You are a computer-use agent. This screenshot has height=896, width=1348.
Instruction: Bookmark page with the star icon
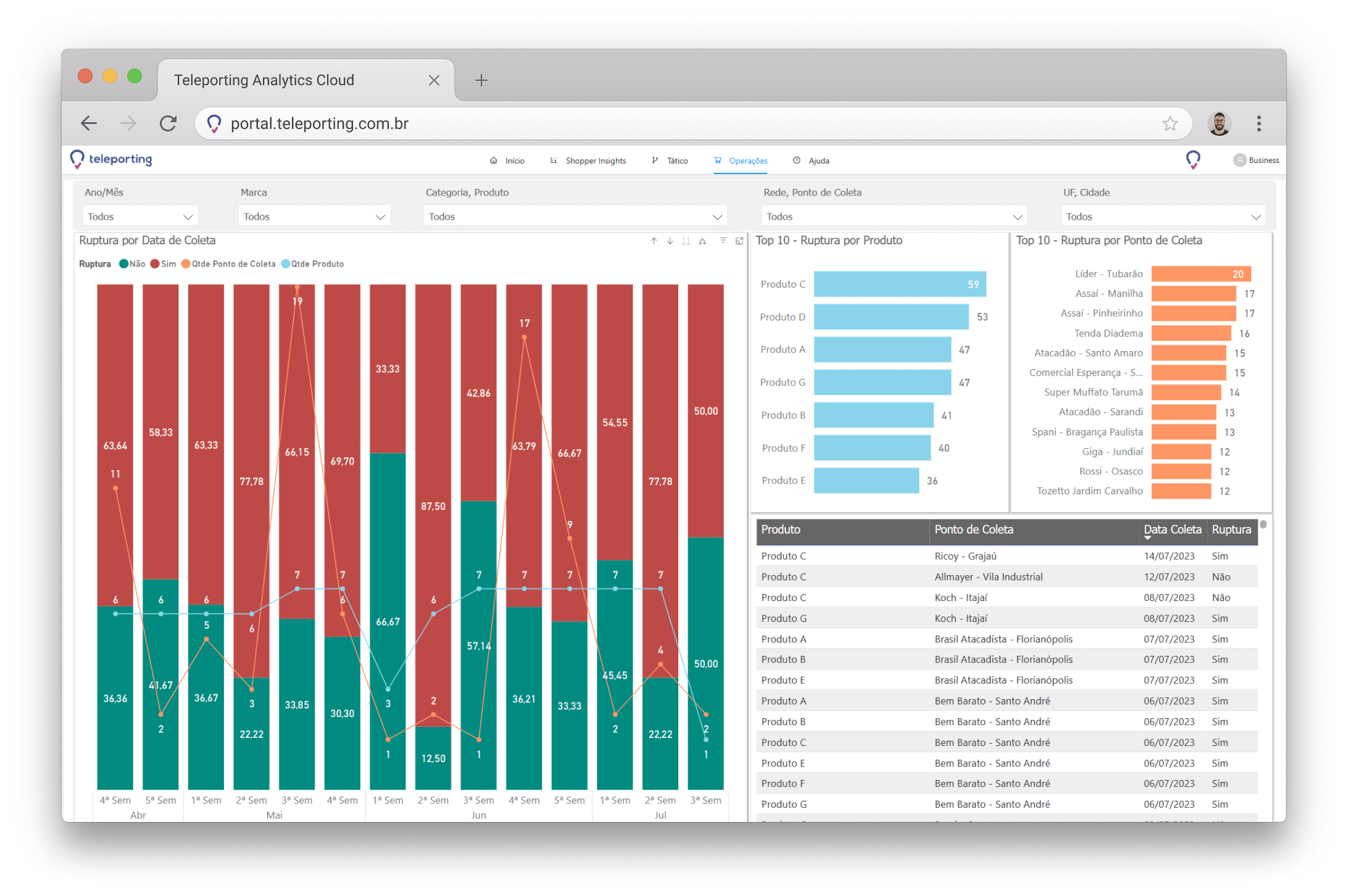point(1170,123)
